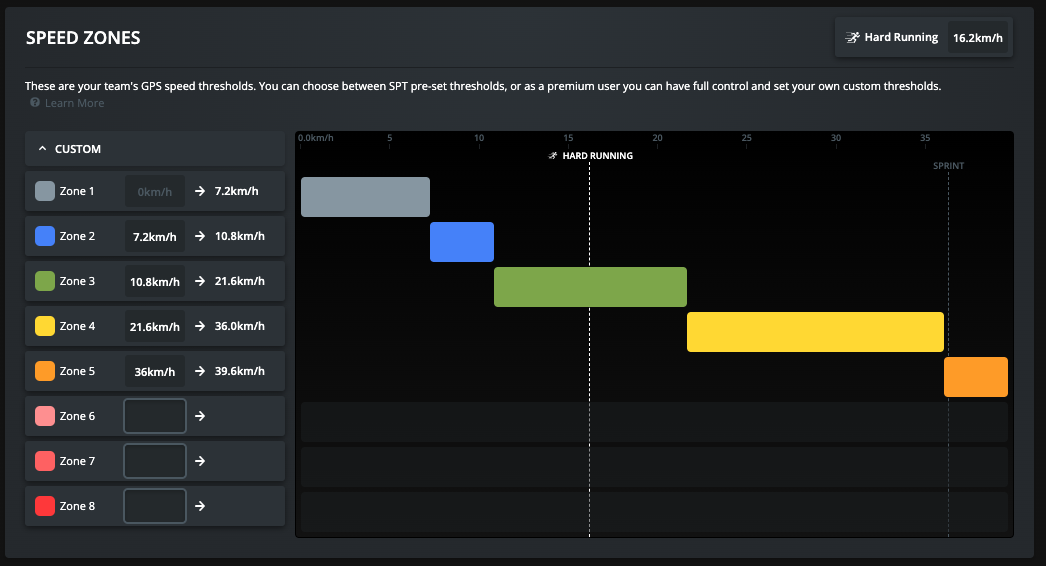Screen dimensions: 1046x566
Task: Click the yellow Zone 4 bar in chart
Action: pyautogui.click(x=815, y=332)
